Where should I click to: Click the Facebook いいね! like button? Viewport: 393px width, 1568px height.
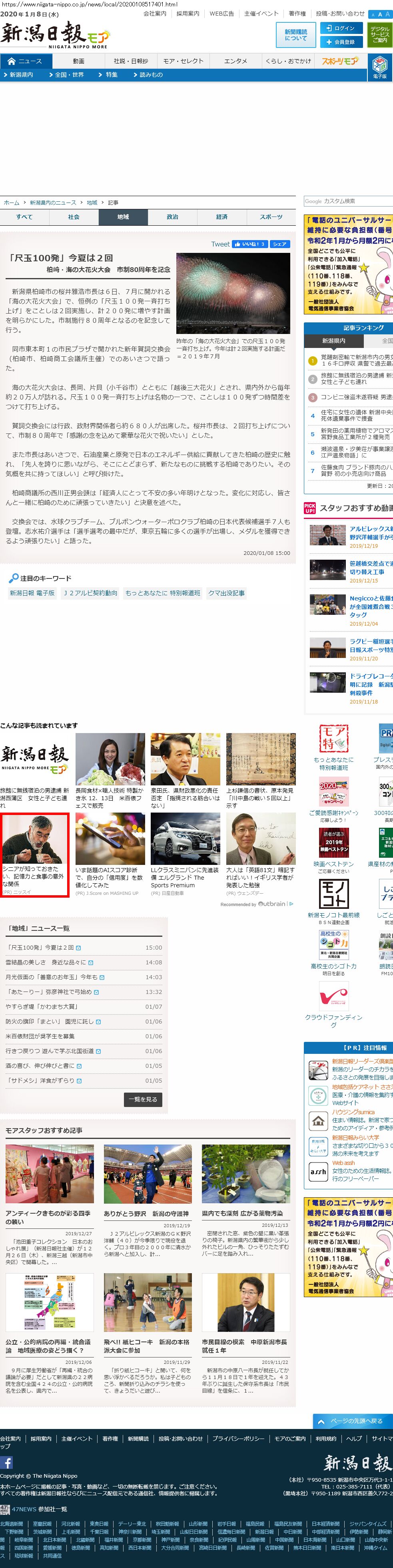click(x=249, y=244)
